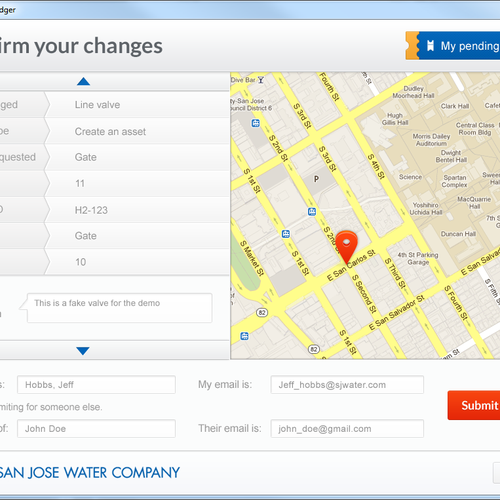Click the 'Science' building label on map
500x500 pixels.
410,177
